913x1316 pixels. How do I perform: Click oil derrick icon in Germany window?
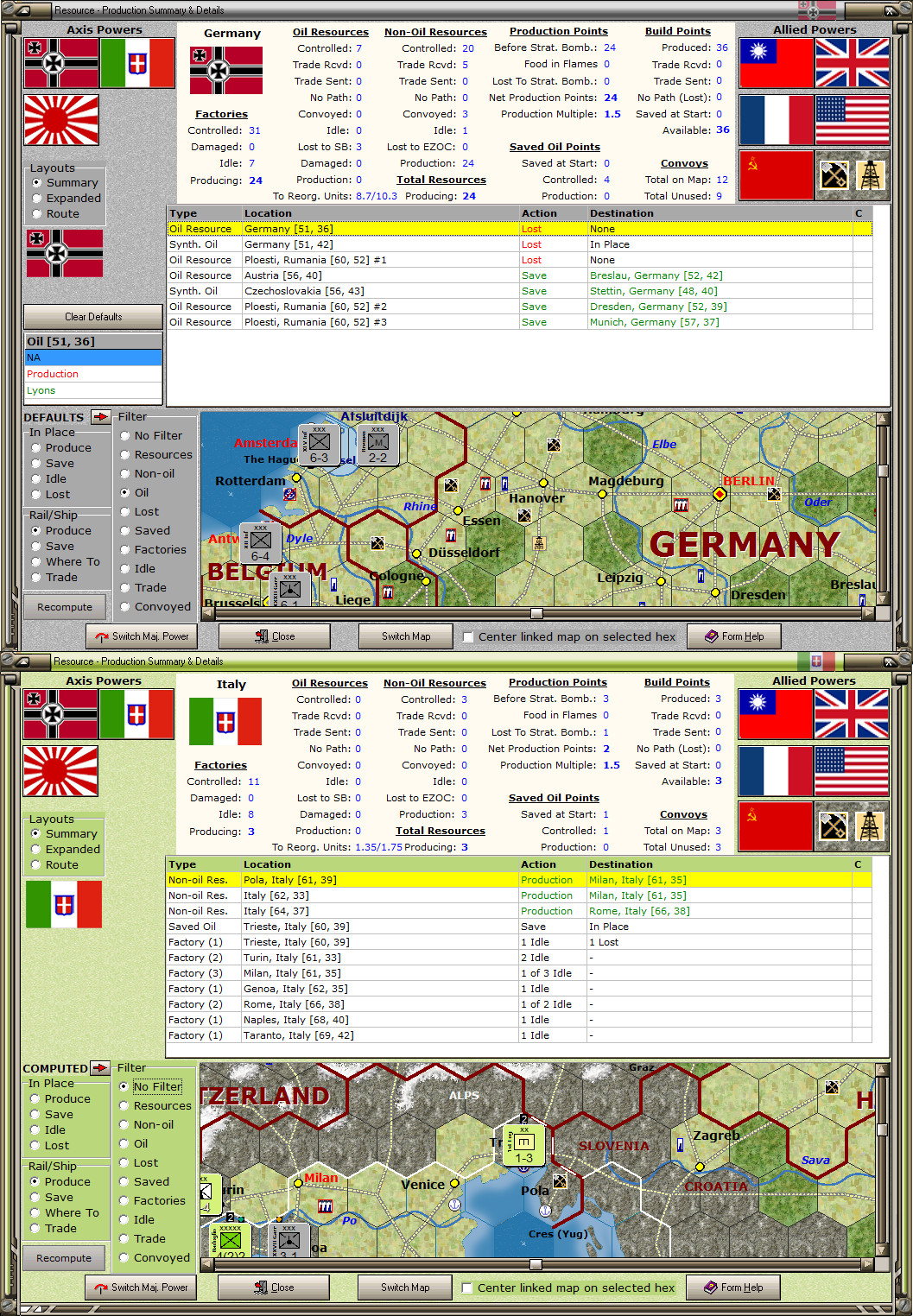pyautogui.click(x=870, y=175)
